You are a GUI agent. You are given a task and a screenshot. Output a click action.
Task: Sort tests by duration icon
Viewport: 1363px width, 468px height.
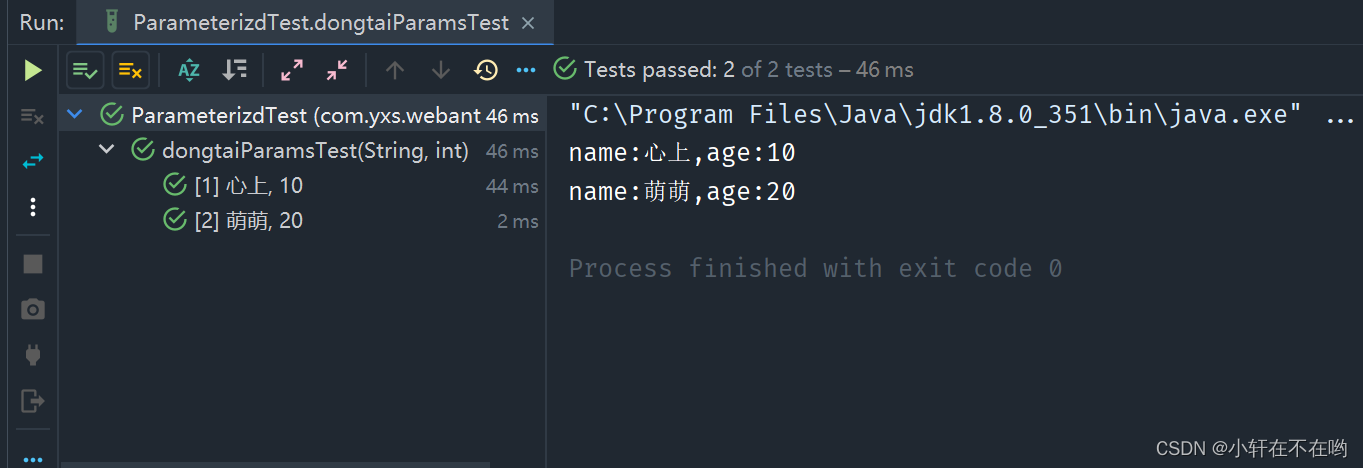pos(235,70)
